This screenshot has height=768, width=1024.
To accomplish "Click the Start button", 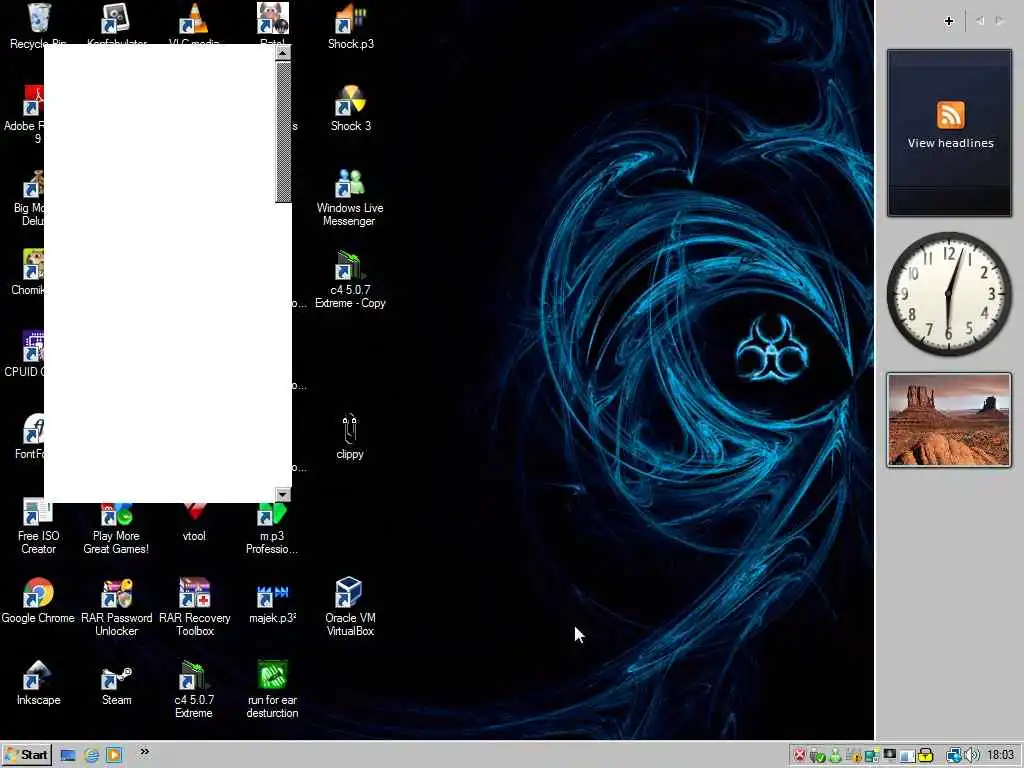I will tap(26, 756).
